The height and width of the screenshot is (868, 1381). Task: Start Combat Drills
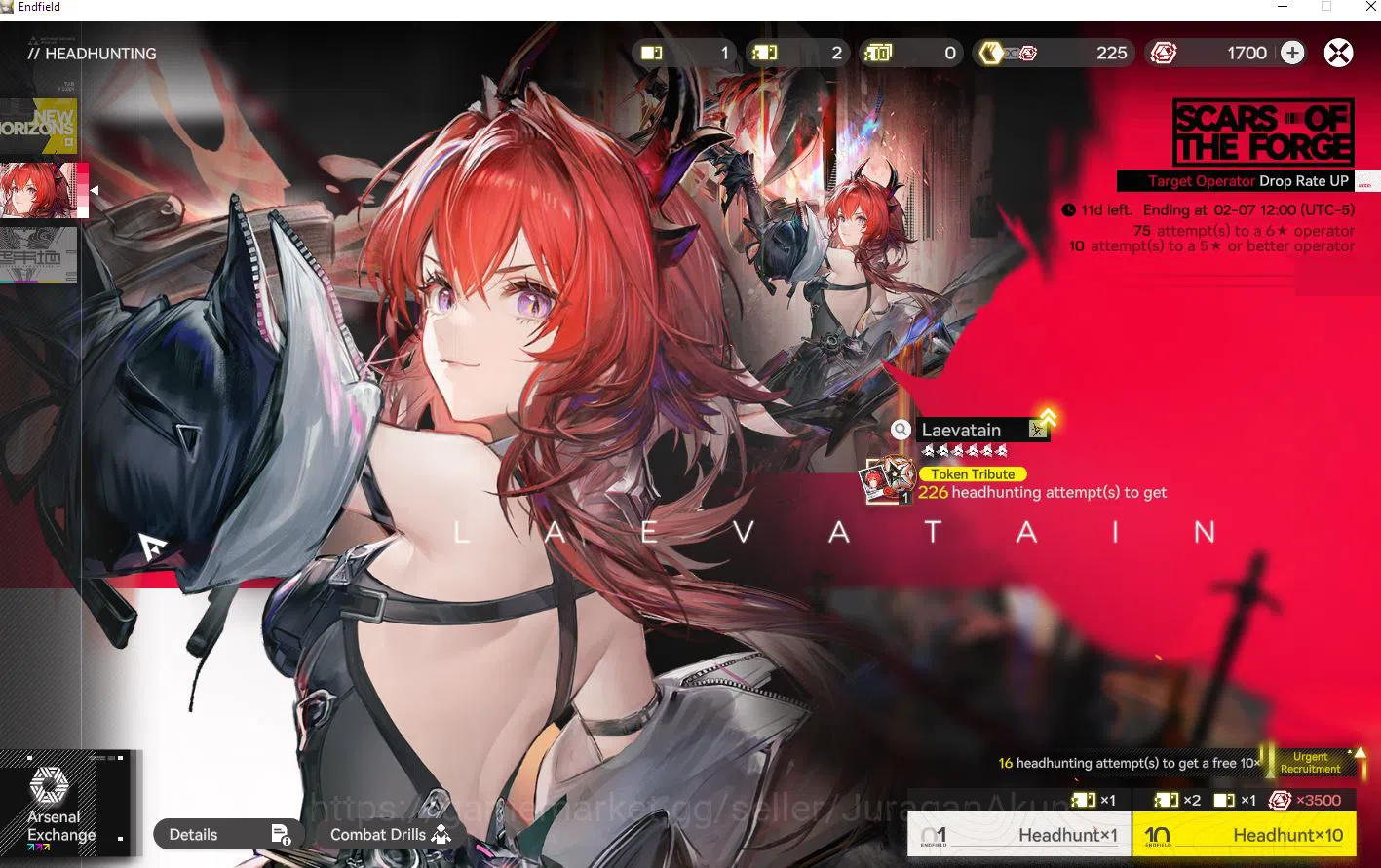[390, 834]
